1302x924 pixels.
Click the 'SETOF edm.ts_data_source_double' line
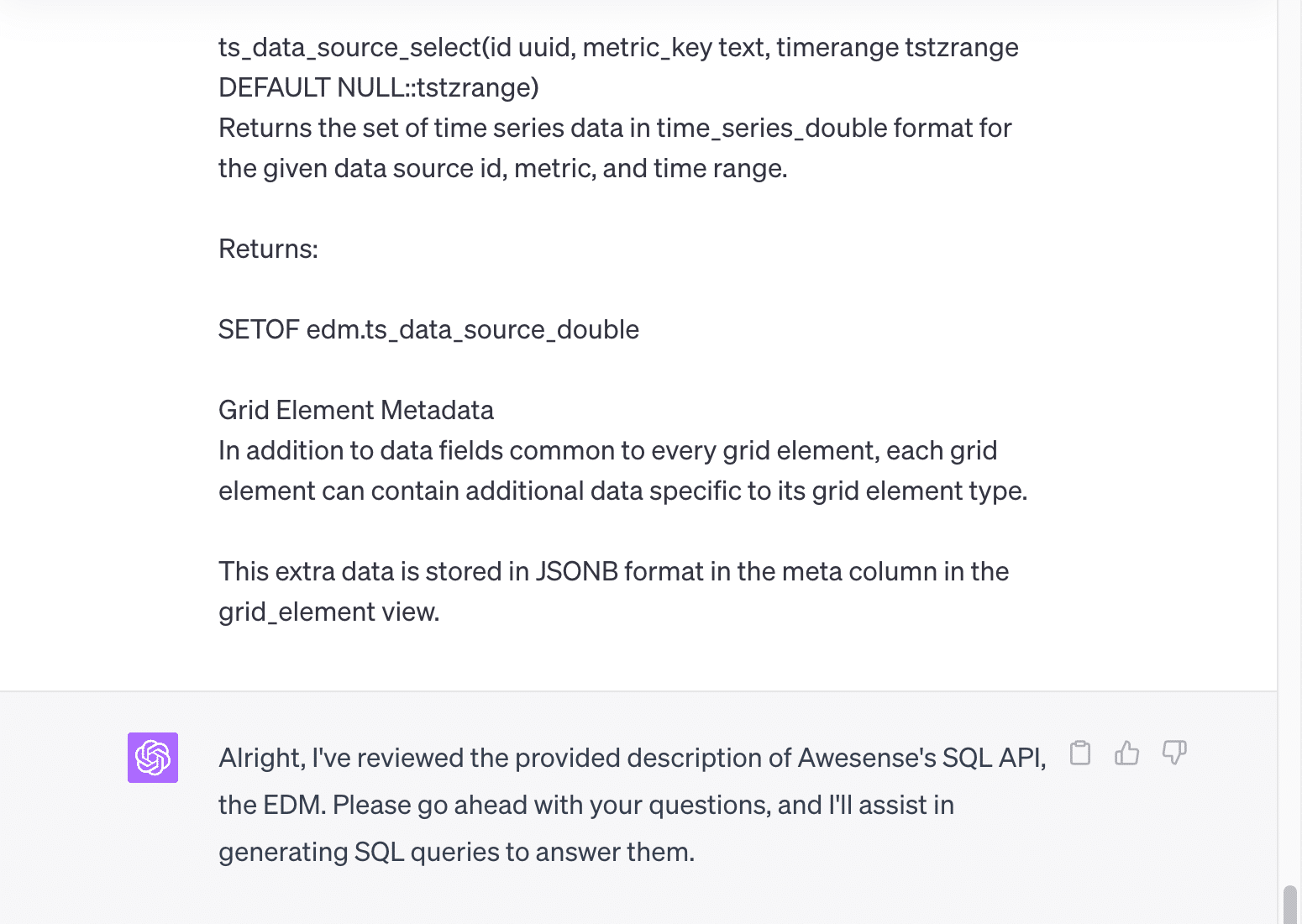tap(429, 329)
